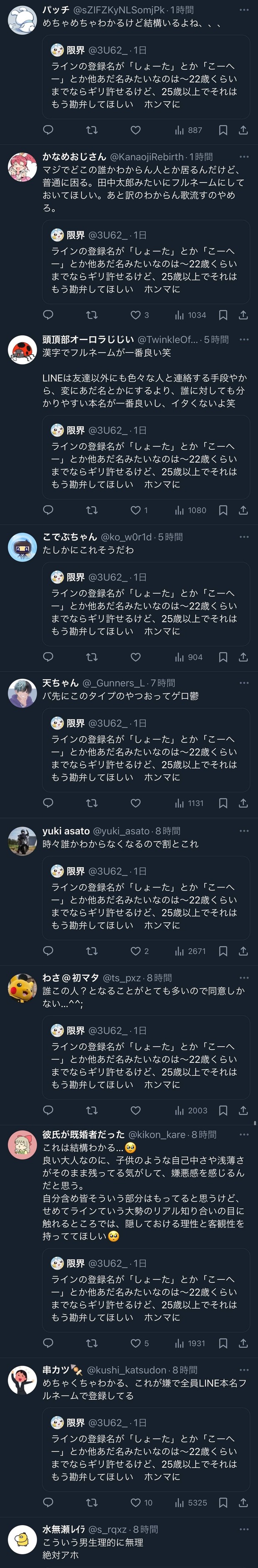Click 天ちゃん's profile picture
Screen dimensions: 258x1568
point(22,693)
